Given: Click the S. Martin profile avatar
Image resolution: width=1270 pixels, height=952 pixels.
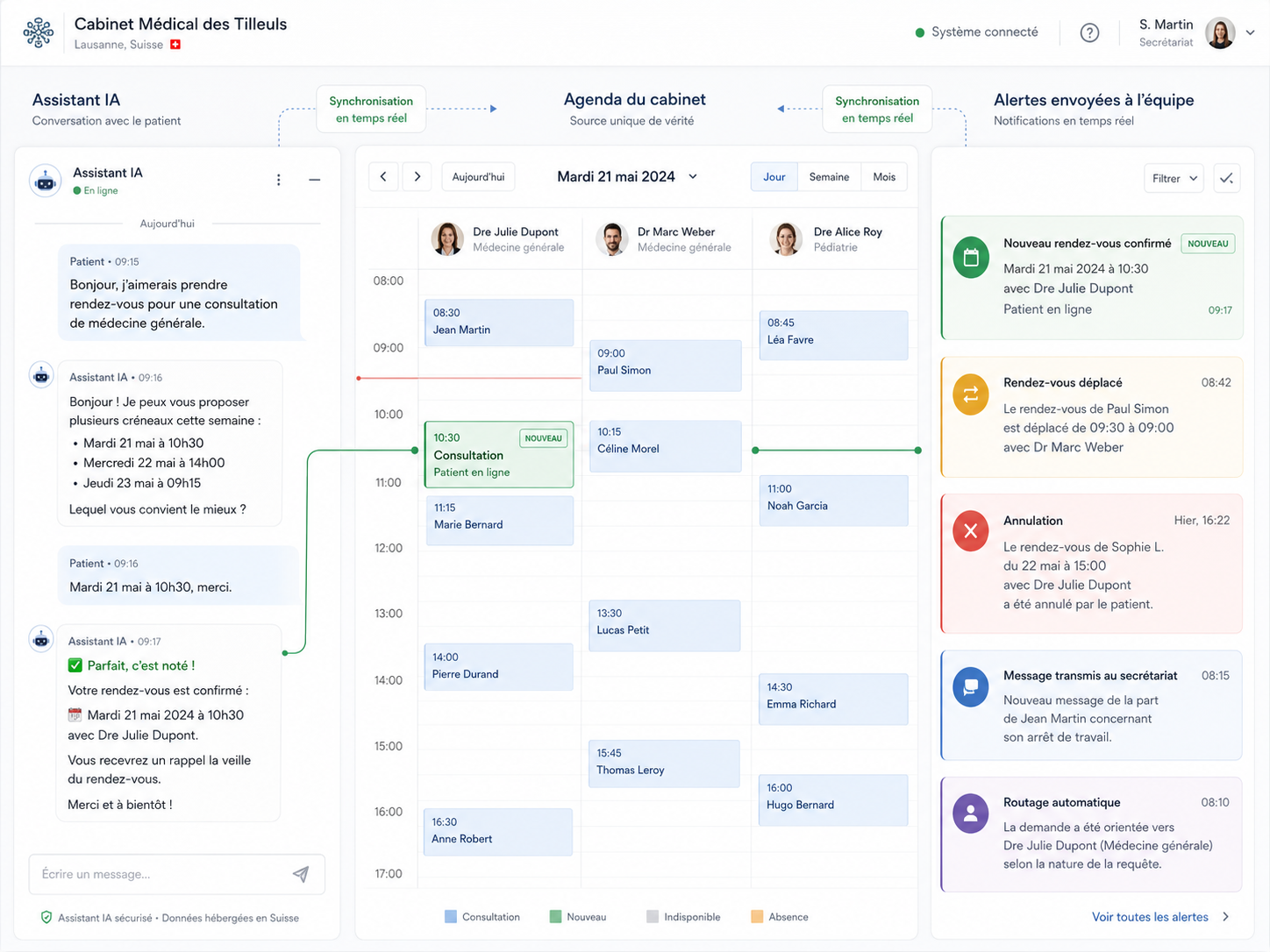Looking at the screenshot, I should [x=1220, y=32].
